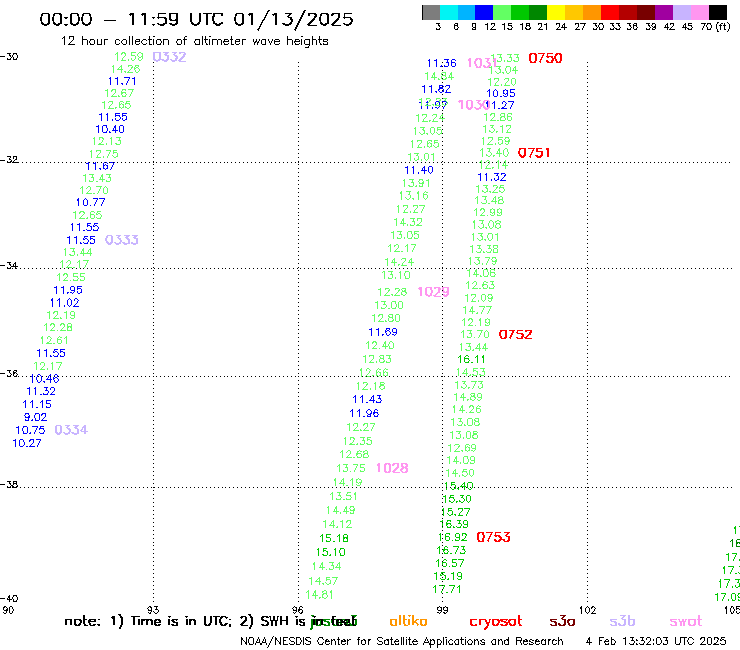The width and height of the screenshot is (740, 650).
Task: Click the wave height value 11.40
Action: pos(419,170)
